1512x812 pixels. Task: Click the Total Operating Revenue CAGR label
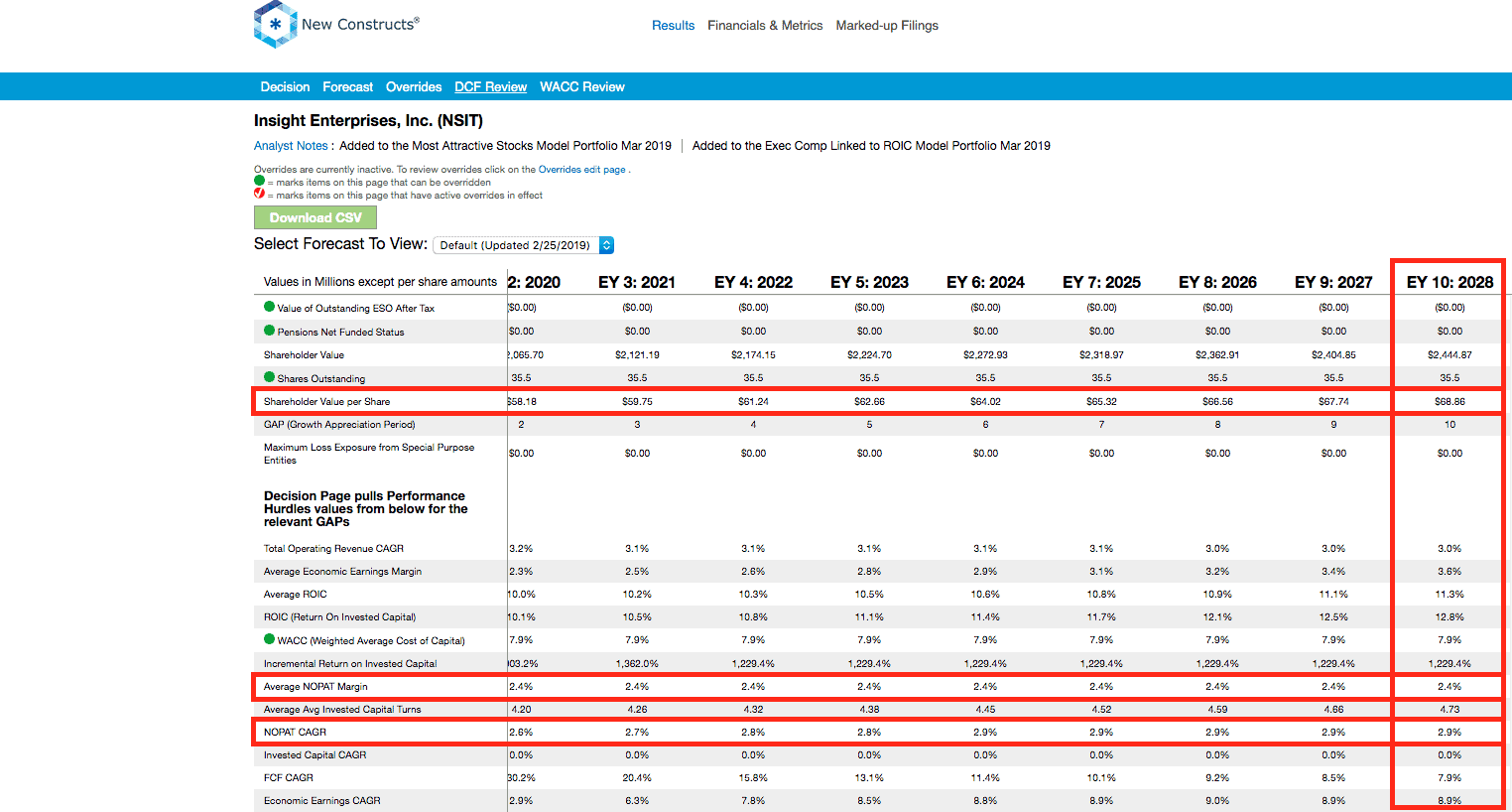tap(333, 549)
